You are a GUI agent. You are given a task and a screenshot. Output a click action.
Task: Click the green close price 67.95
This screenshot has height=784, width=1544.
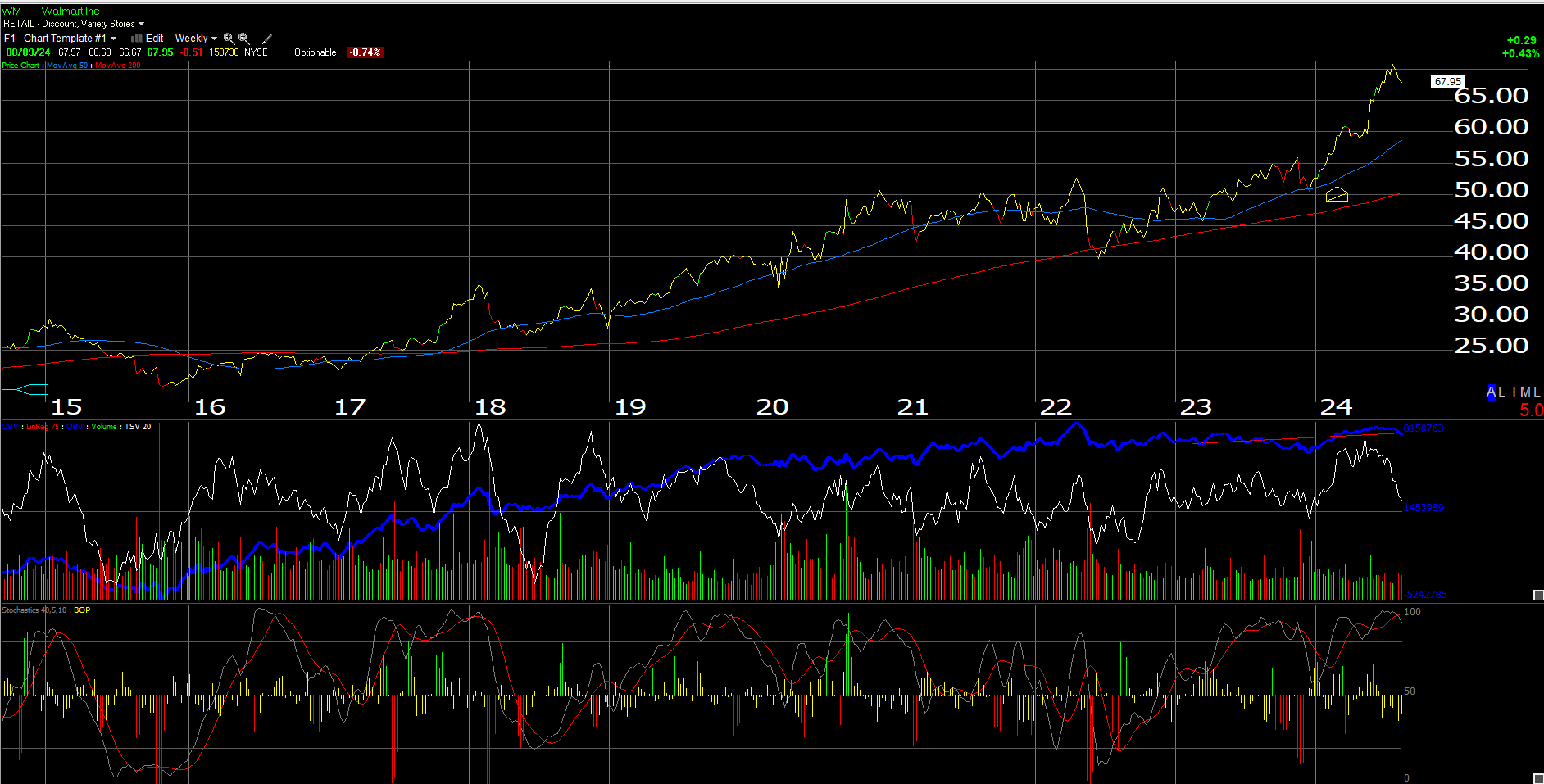click(160, 52)
